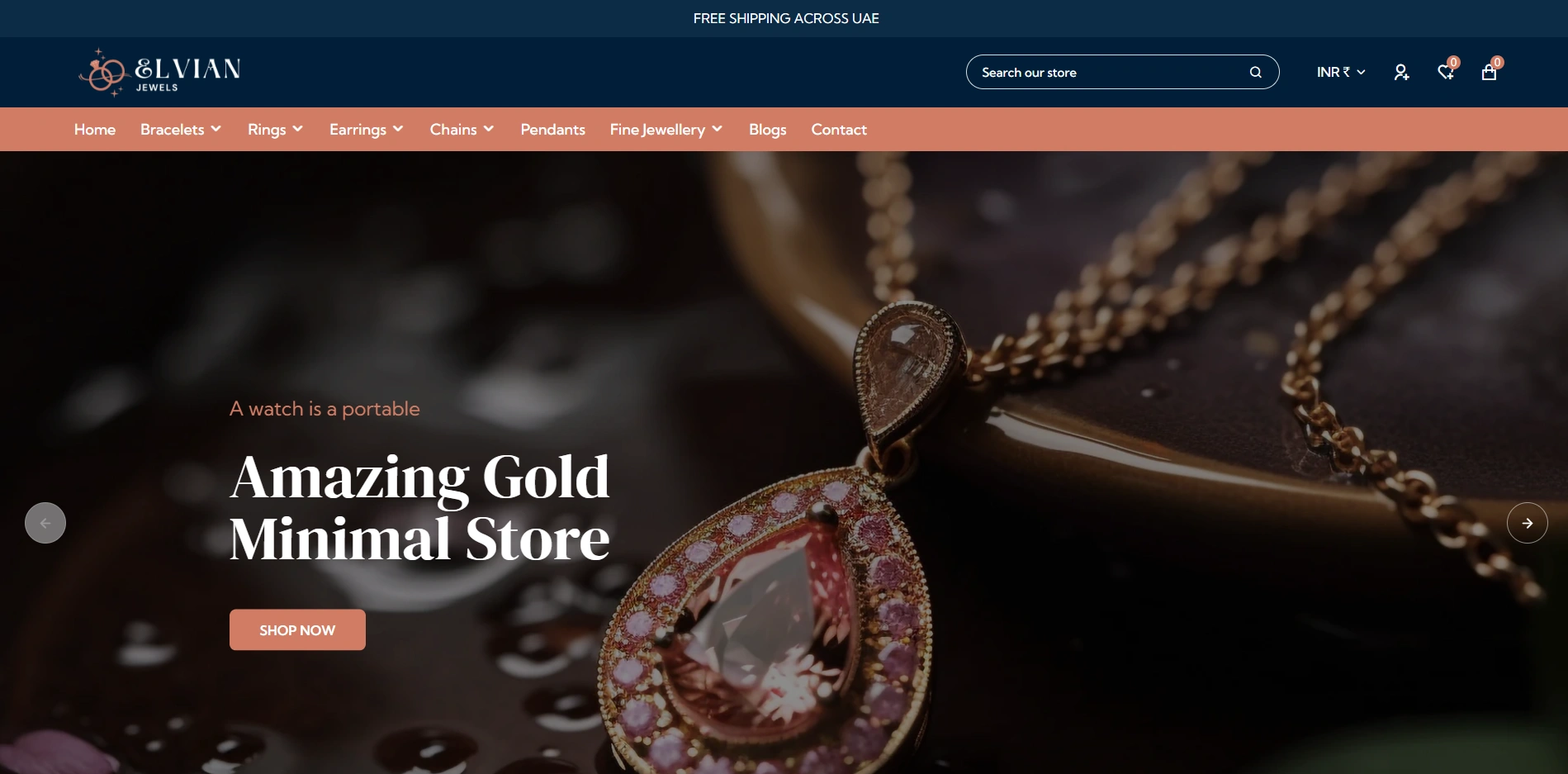Click the Elvian Jewels logo
Image resolution: width=1568 pixels, height=774 pixels.
[x=160, y=72]
